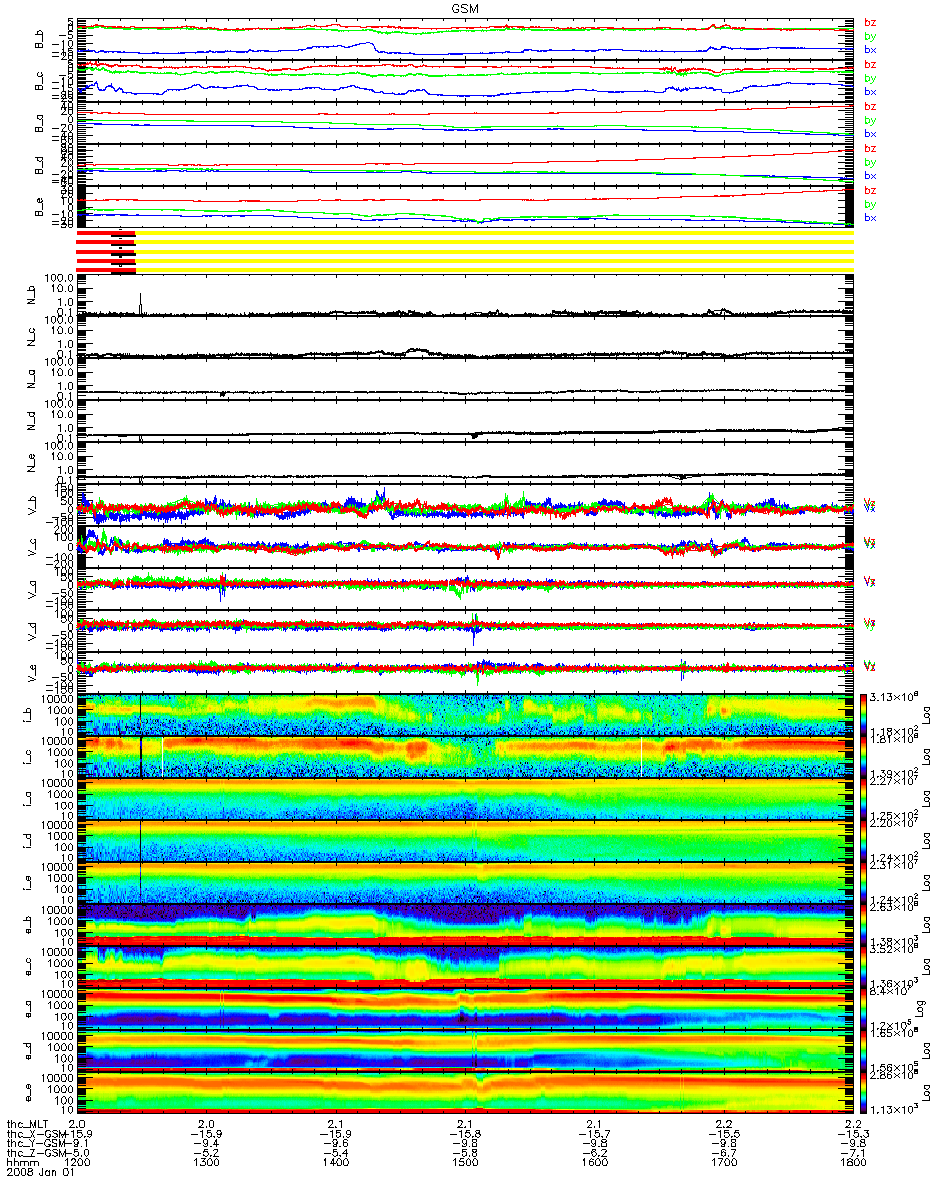
Task: Click the 'by' legend label of the B_d panel
Action: pos(870,162)
